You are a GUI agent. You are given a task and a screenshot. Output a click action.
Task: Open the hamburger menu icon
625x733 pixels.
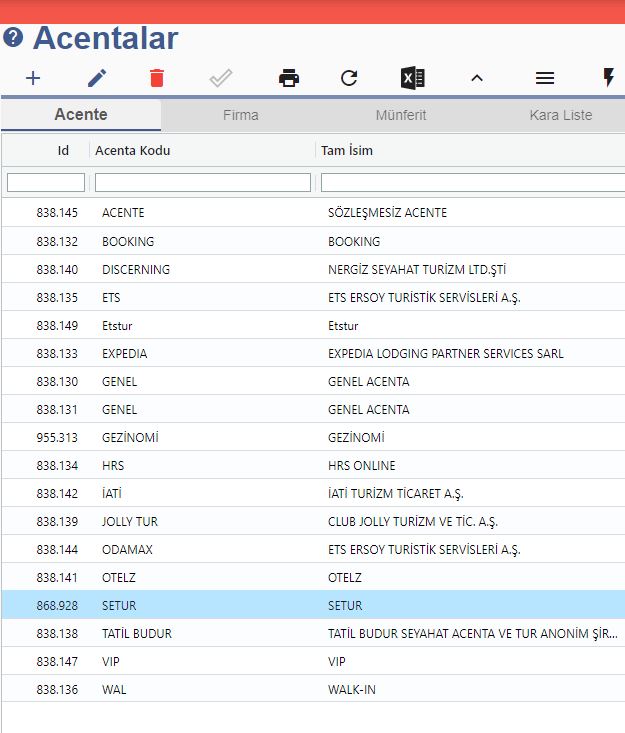545,78
